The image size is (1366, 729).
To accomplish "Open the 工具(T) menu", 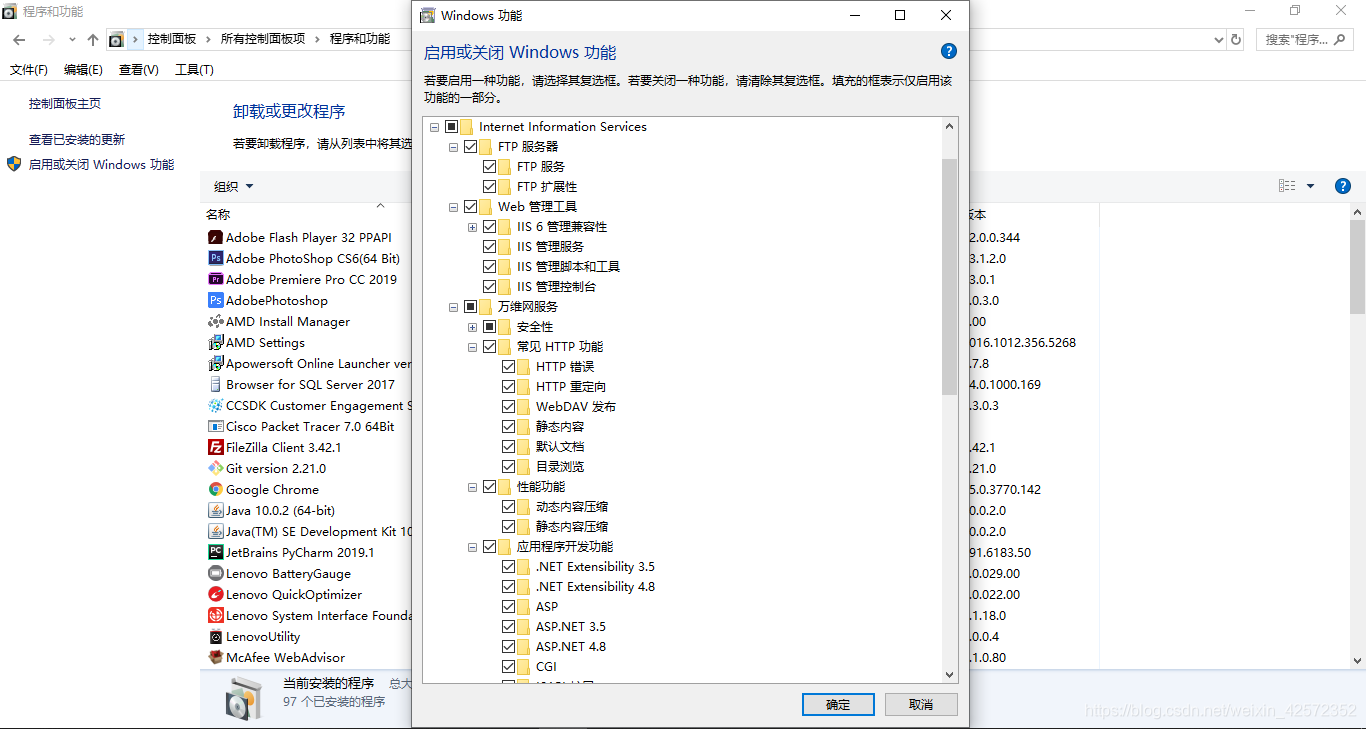I will coord(194,70).
